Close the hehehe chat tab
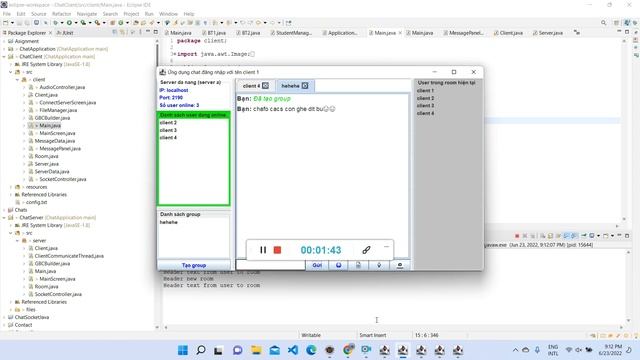 point(305,86)
